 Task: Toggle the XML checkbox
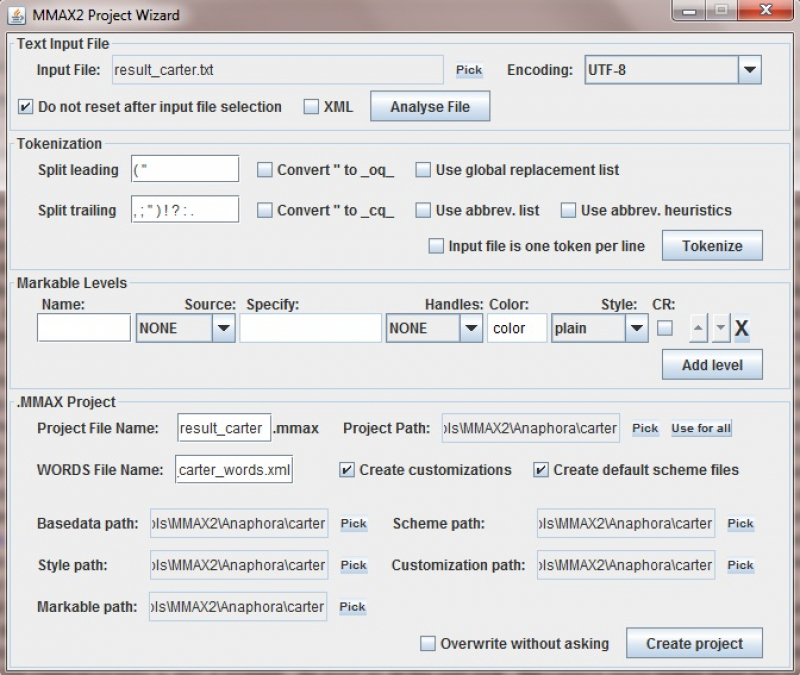(x=311, y=106)
